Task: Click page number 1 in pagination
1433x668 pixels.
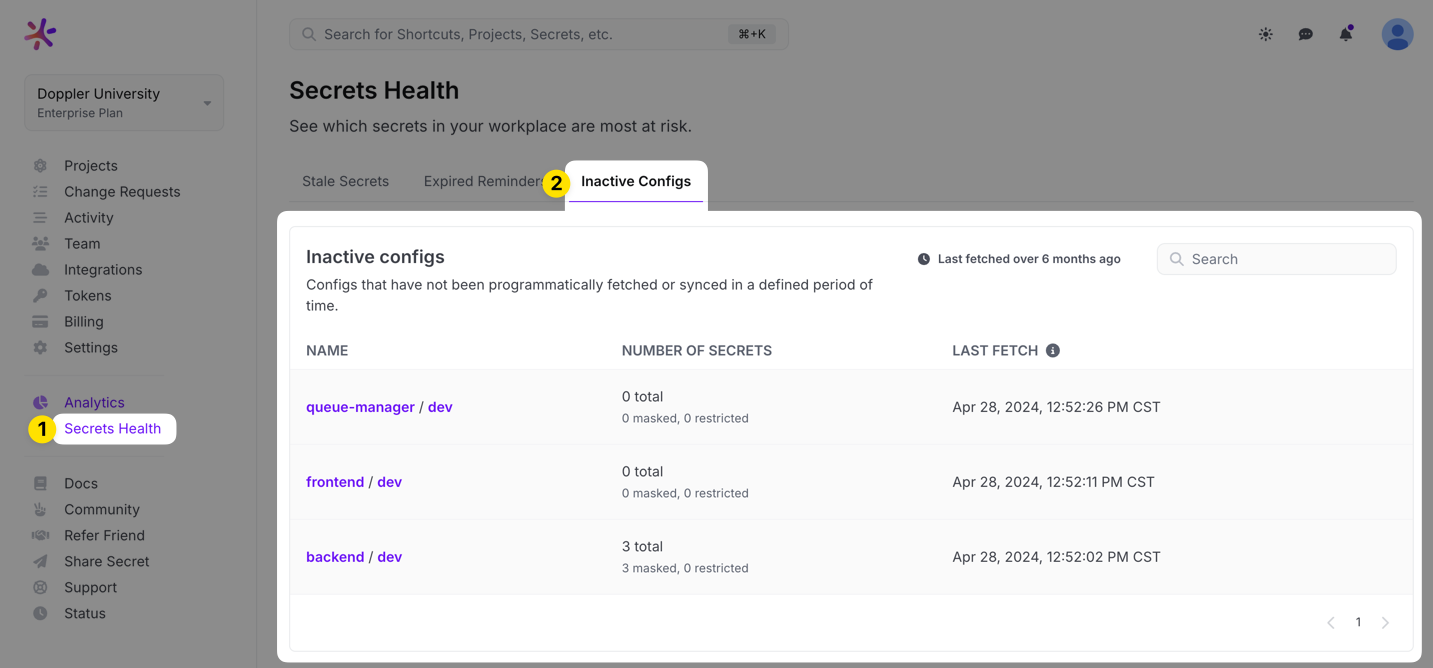Action: [1358, 623]
